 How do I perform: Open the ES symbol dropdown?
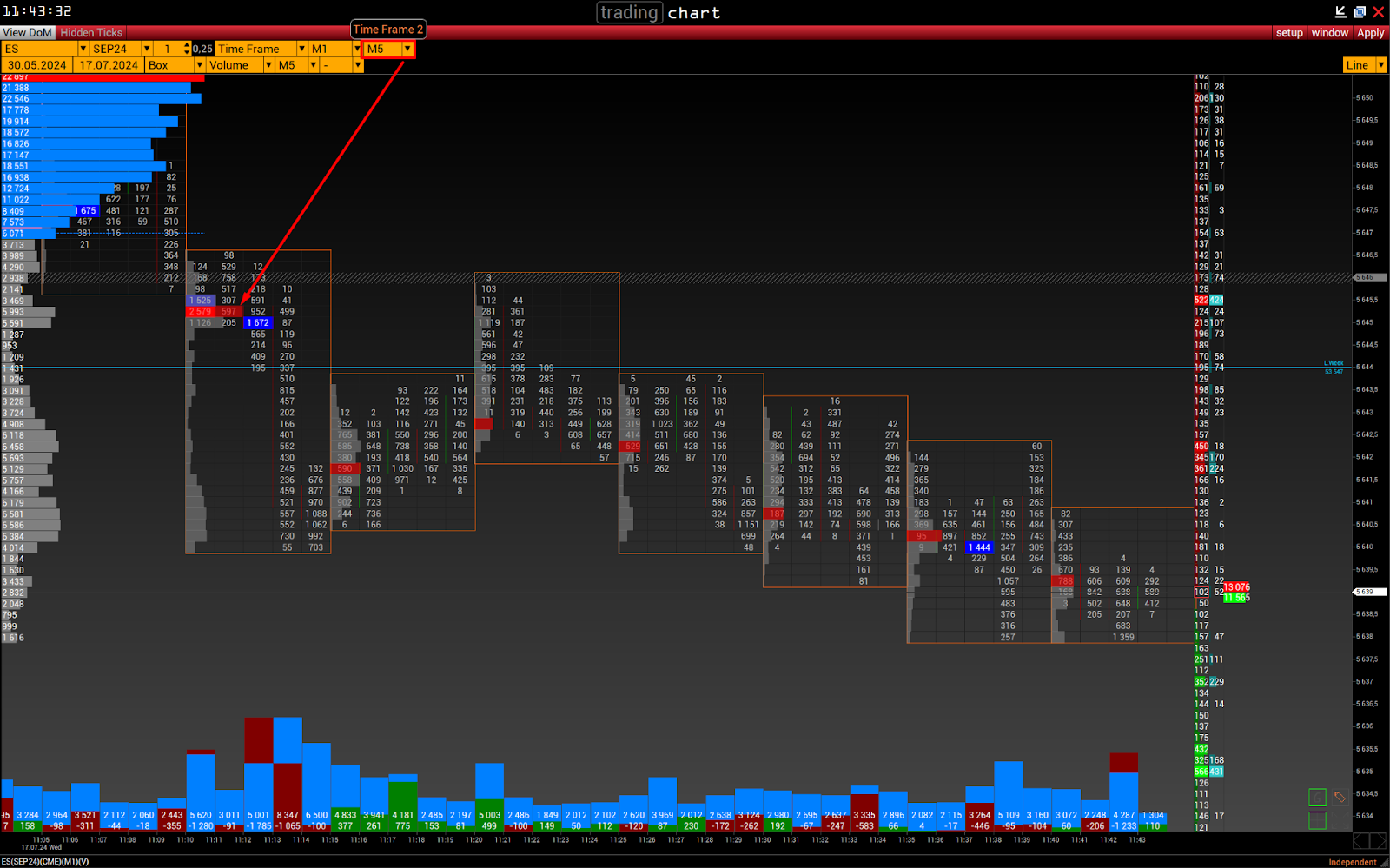click(x=83, y=49)
